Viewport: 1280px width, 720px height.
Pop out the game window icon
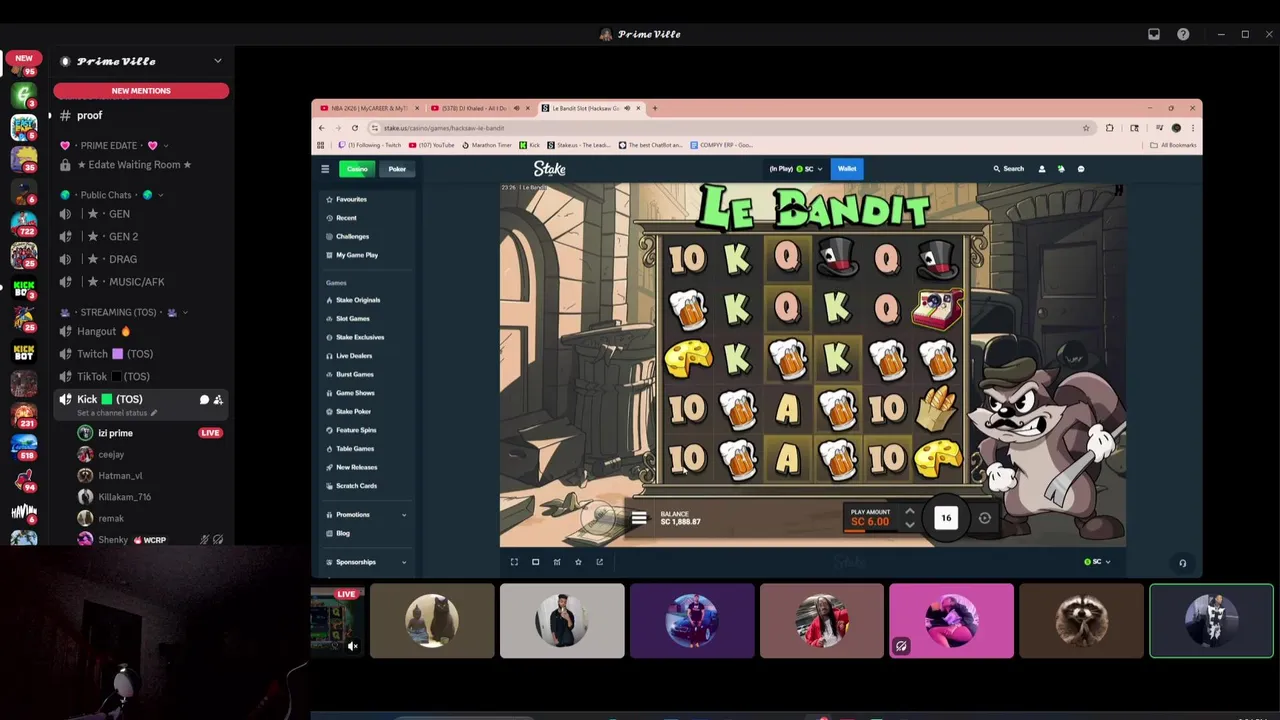point(599,562)
